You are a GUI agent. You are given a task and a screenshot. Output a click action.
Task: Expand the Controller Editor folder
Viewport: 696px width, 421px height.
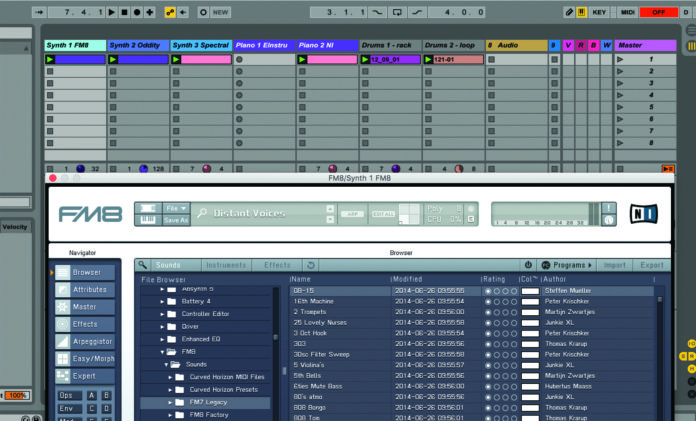162,314
